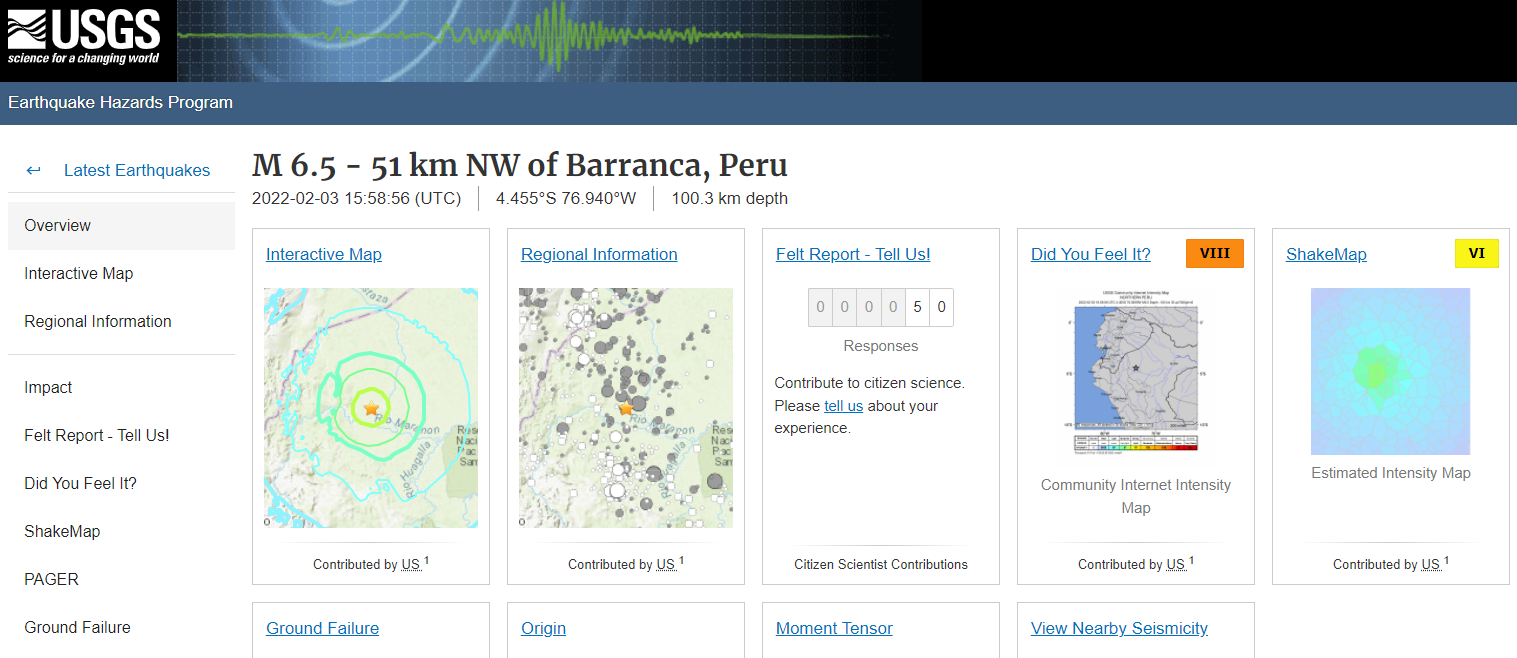The height and width of the screenshot is (658, 1517).
Task: Open the Felt Report - Tell Us! card link
Action: click(853, 254)
